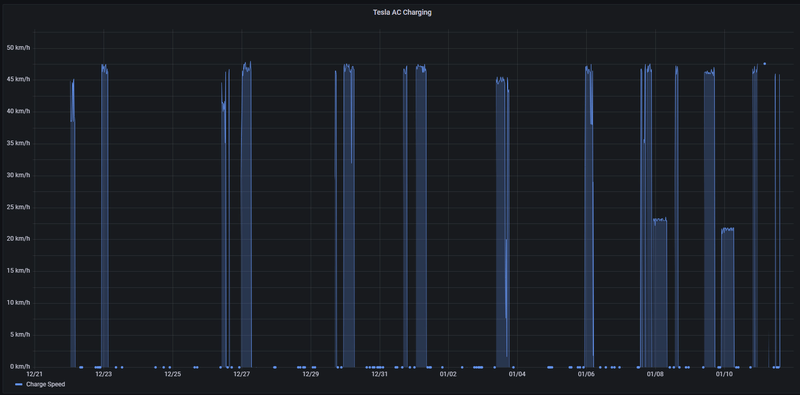800x395 pixels.
Task: Click the 12/23 date label on x-axis
Action: [x=104, y=374]
